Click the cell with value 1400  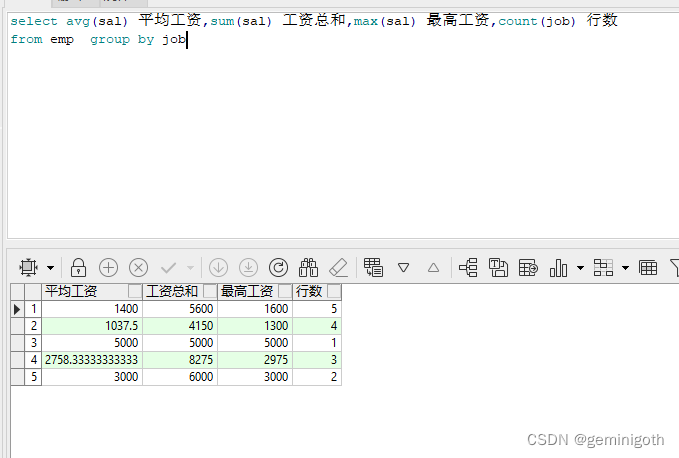pos(92,309)
